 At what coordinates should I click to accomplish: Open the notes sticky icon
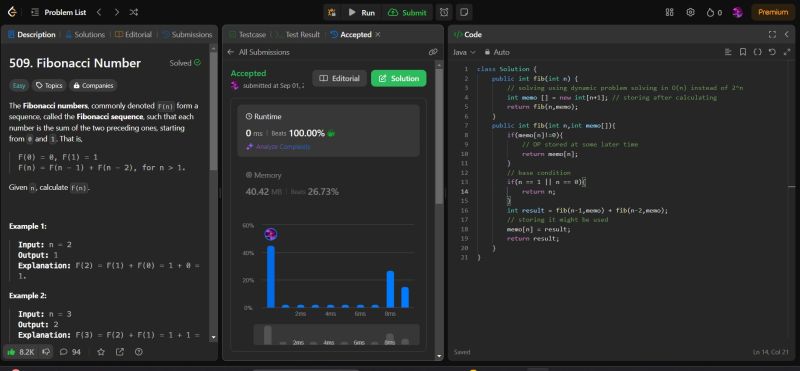point(464,12)
